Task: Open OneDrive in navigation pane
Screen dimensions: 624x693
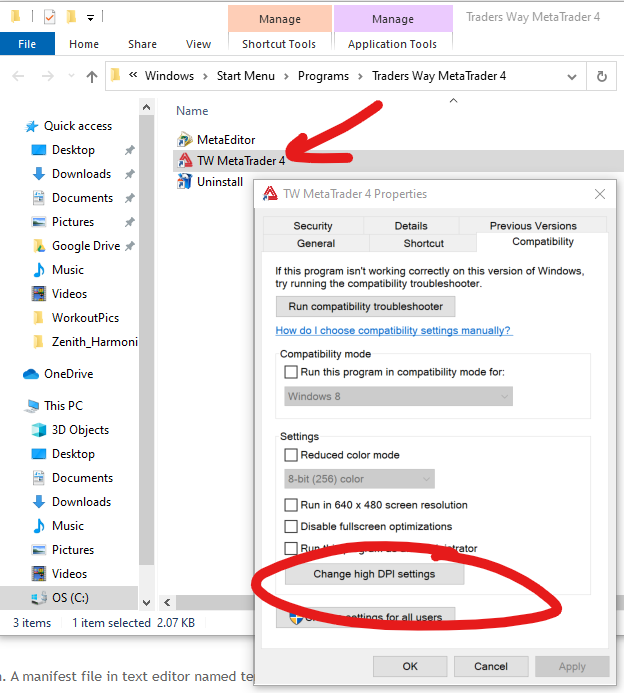Action: coord(58,374)
